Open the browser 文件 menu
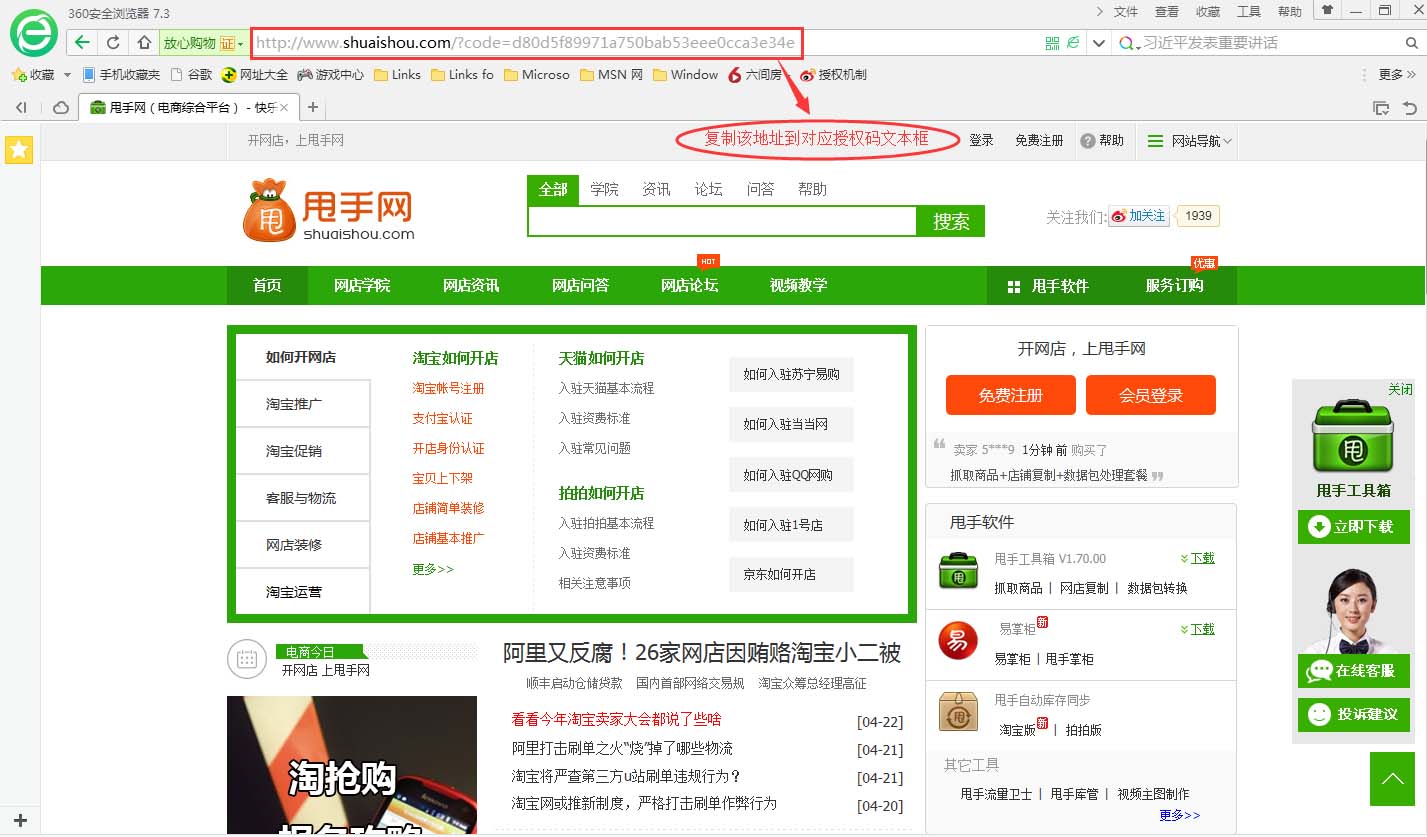 1126,11
